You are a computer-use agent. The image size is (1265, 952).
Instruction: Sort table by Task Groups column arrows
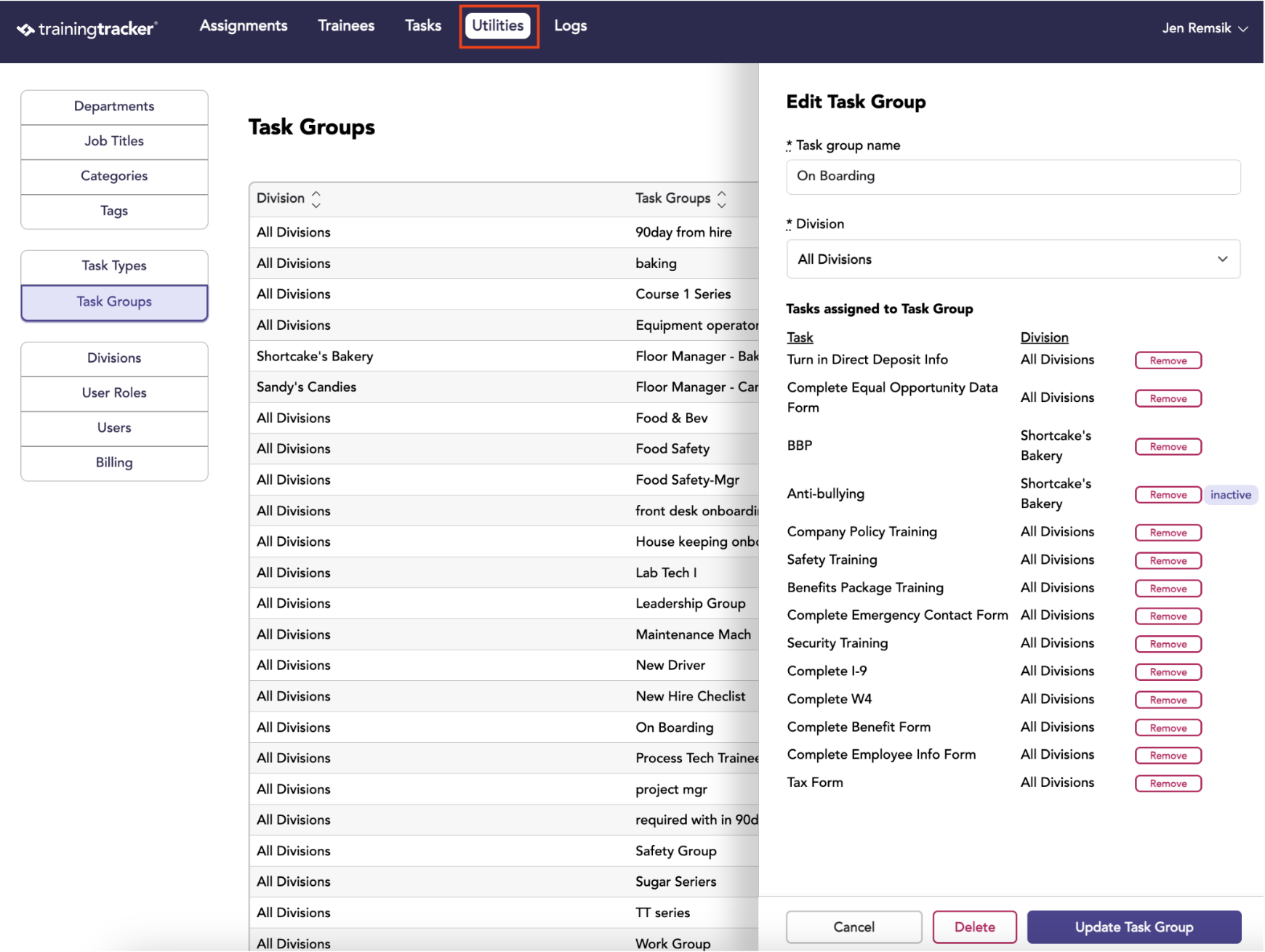pyautogui.click(x=721, y=199)
